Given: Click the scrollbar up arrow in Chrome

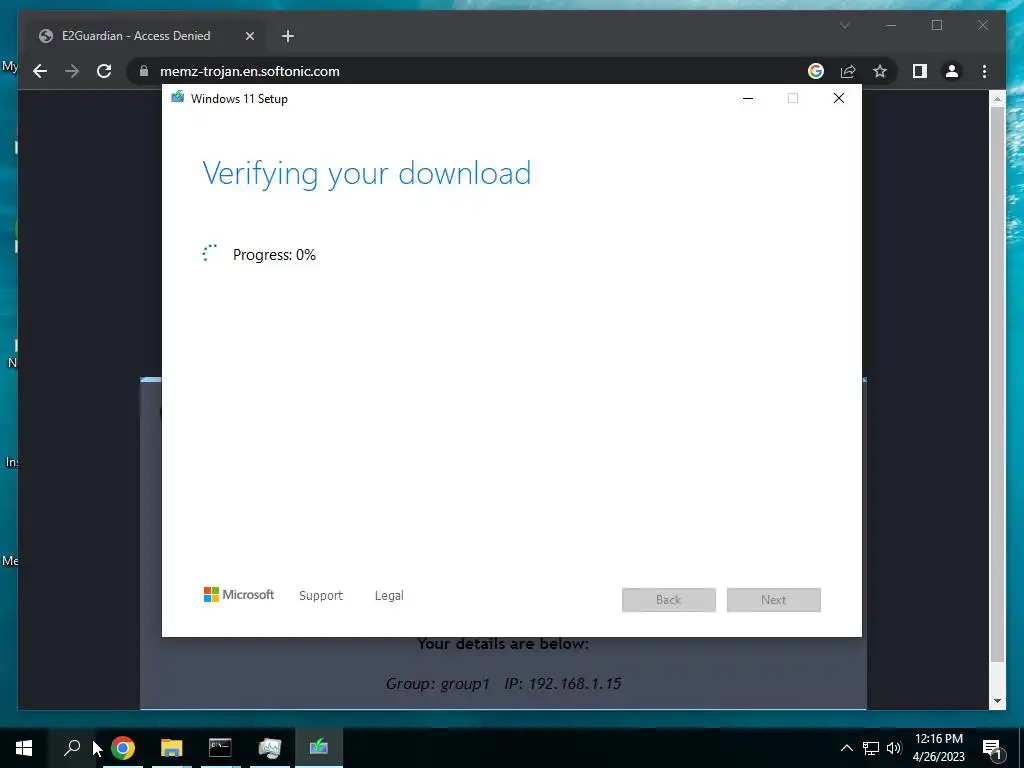Looking at the screenshot, I should [997, 99].
